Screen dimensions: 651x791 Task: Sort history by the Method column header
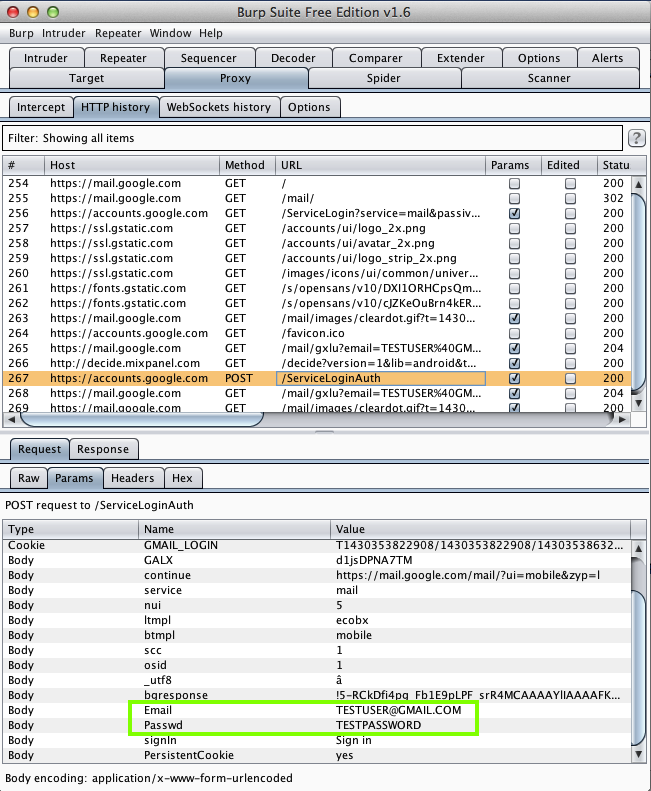click(246, 165)
